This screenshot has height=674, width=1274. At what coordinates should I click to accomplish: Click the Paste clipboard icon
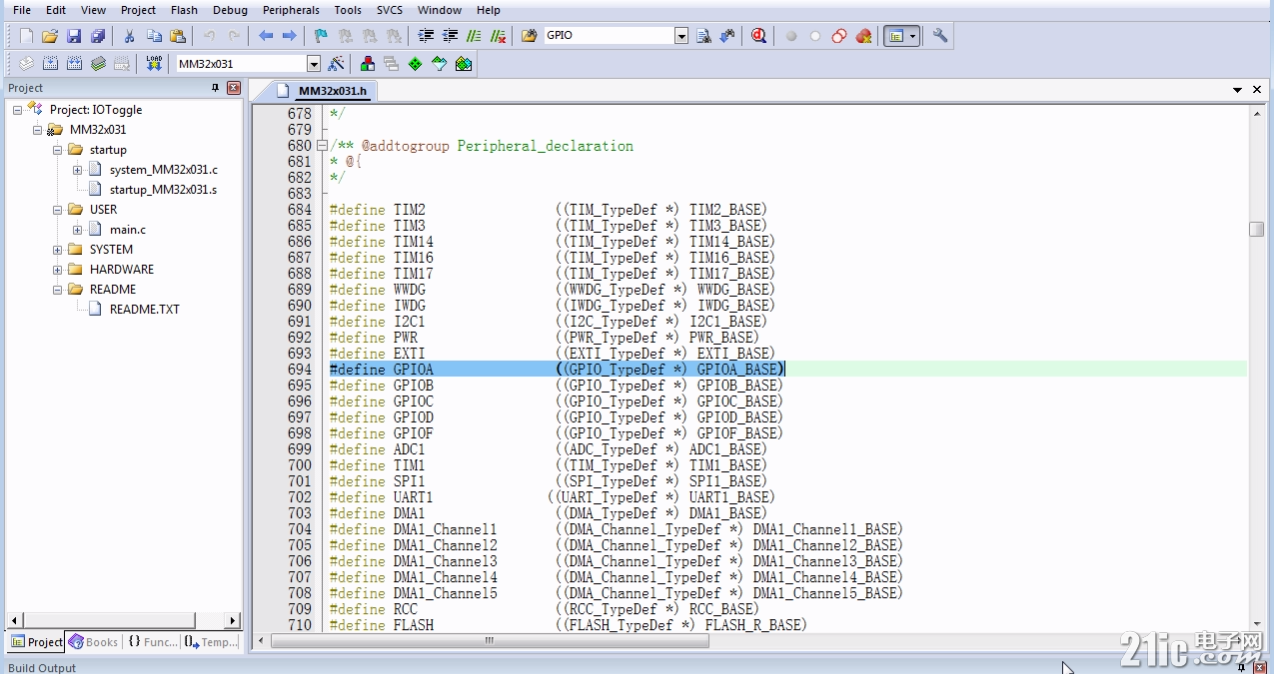(178, 36)
